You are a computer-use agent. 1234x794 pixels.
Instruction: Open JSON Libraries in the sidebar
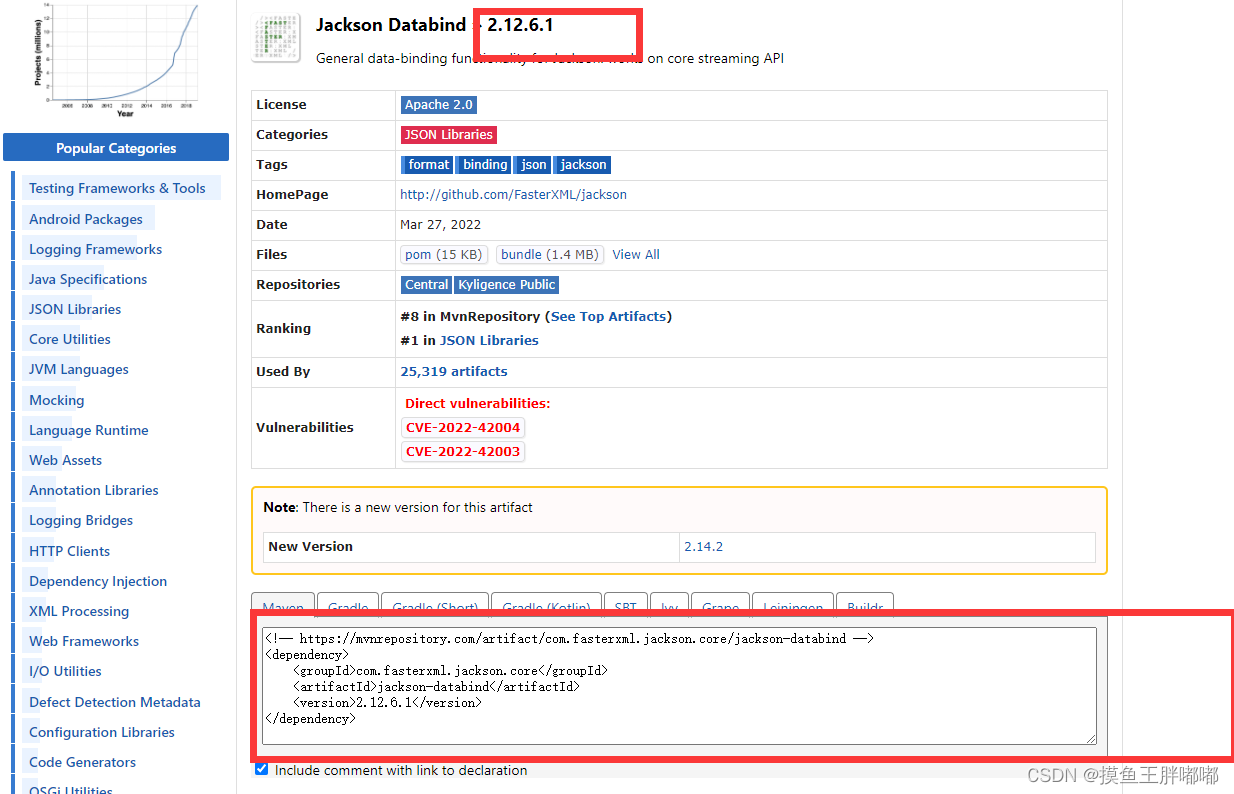coord(75,309)
